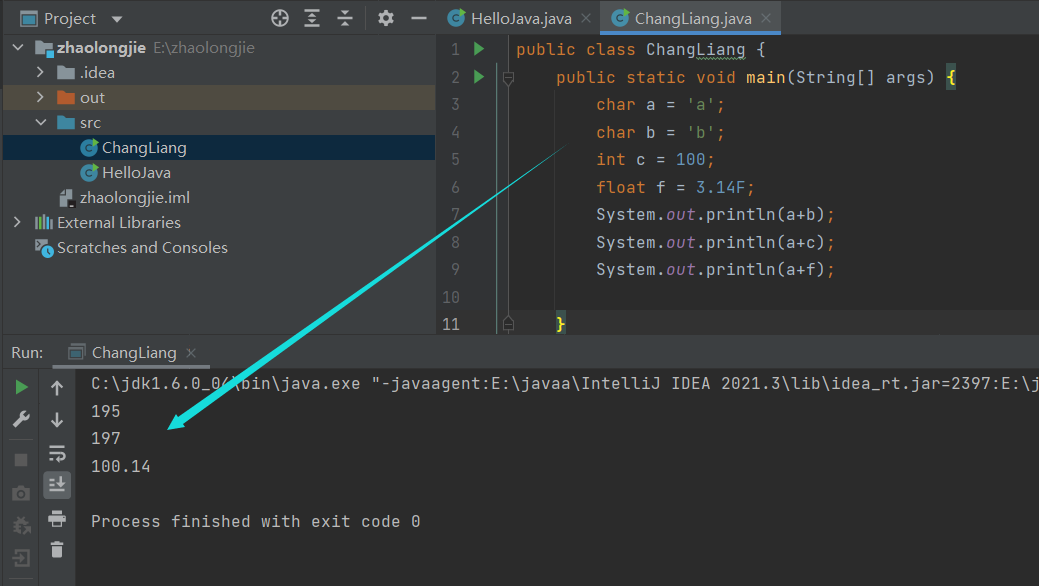Click on println(a+f) statement

715,270
